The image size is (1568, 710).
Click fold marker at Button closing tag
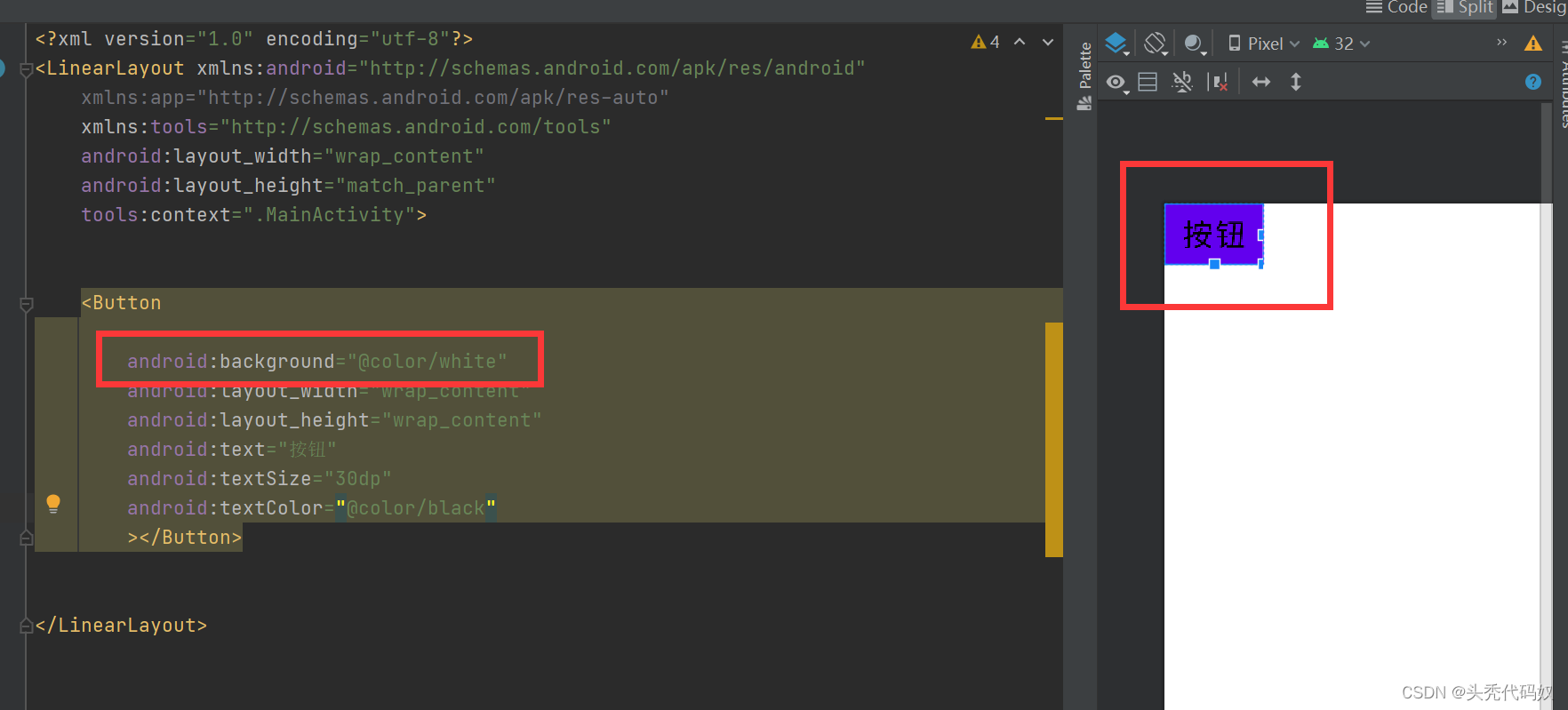click(27, 538)
